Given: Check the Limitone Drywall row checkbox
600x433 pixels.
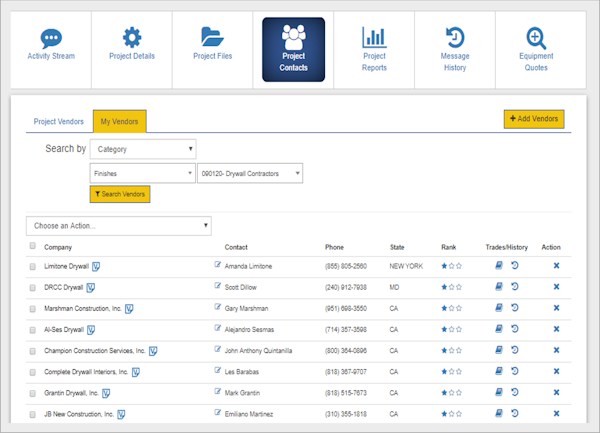Looking at the screenshot, I should pyautogui.click(x=33, y=267).
